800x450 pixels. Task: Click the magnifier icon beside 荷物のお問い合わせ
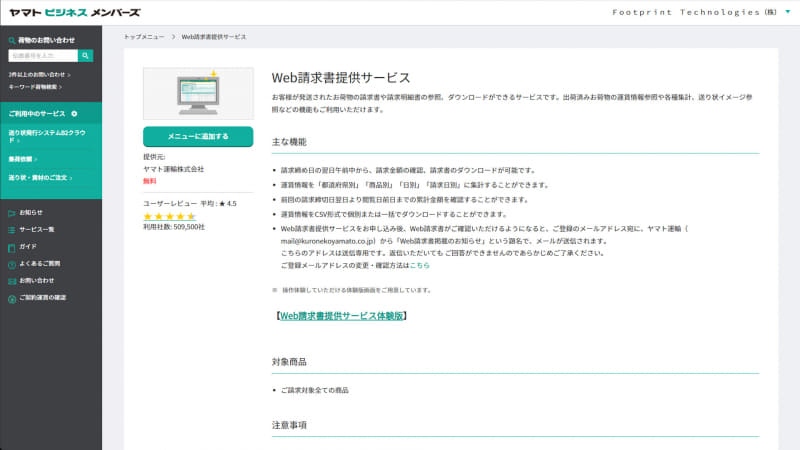(x=12, y=40)
